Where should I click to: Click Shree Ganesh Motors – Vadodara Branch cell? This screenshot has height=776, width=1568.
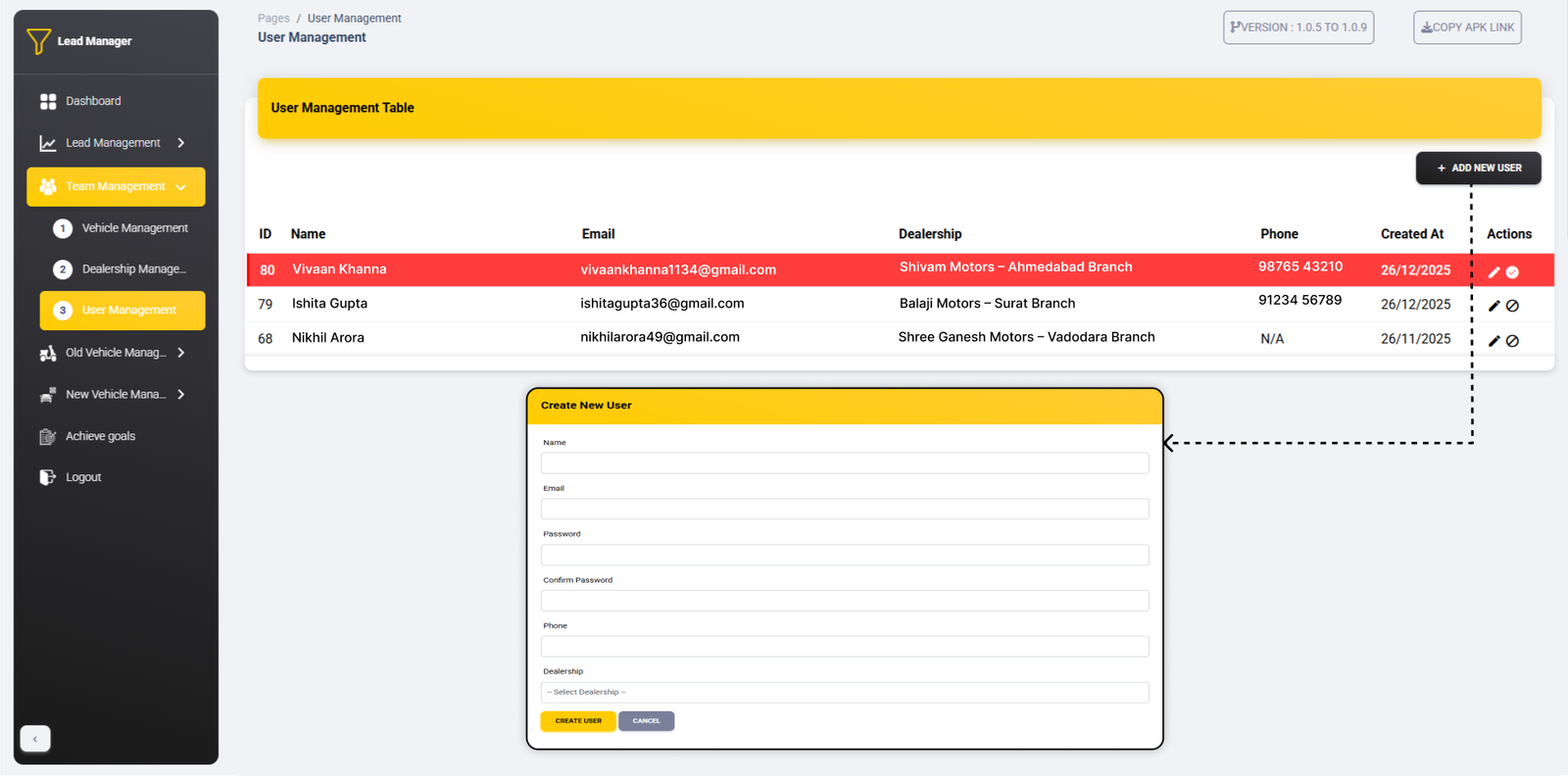coord(1027,337)
